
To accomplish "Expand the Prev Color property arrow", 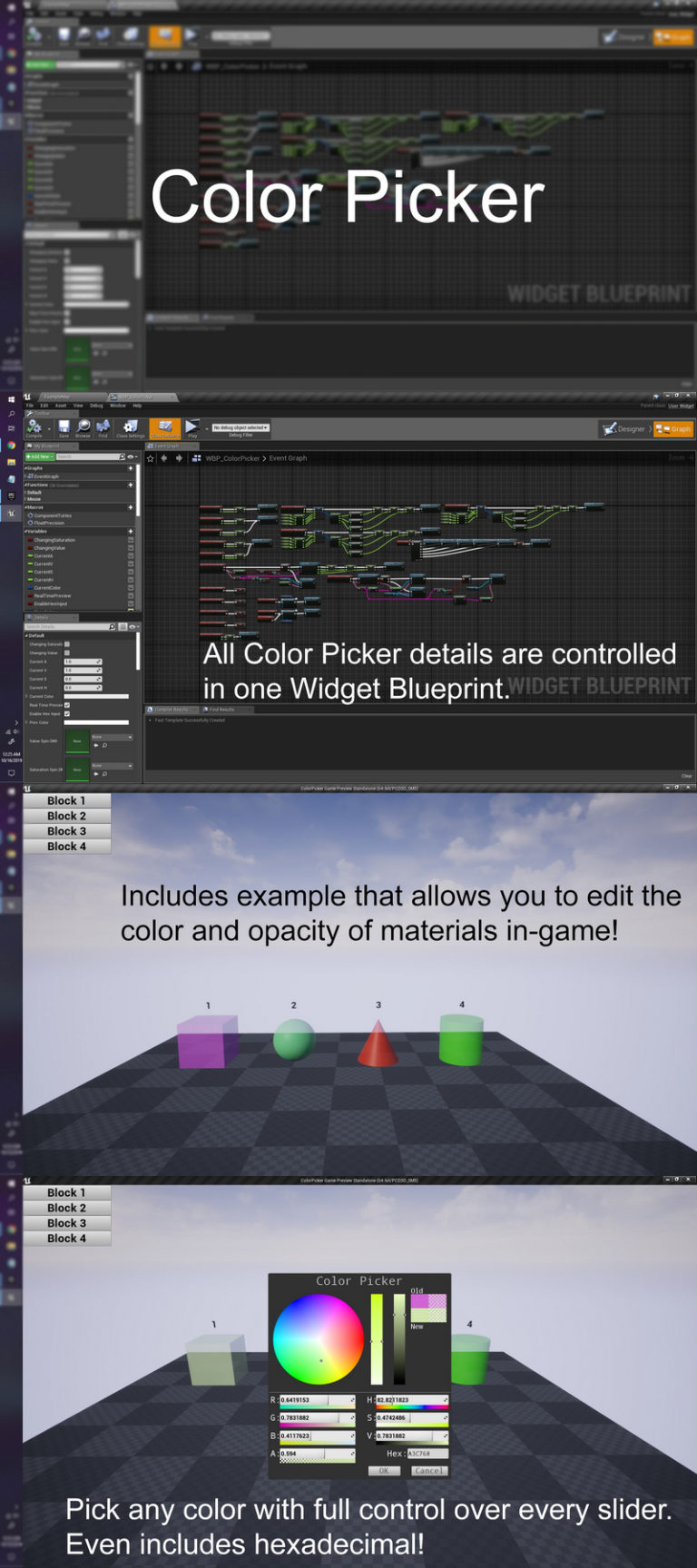I will [x=26, y=722].
